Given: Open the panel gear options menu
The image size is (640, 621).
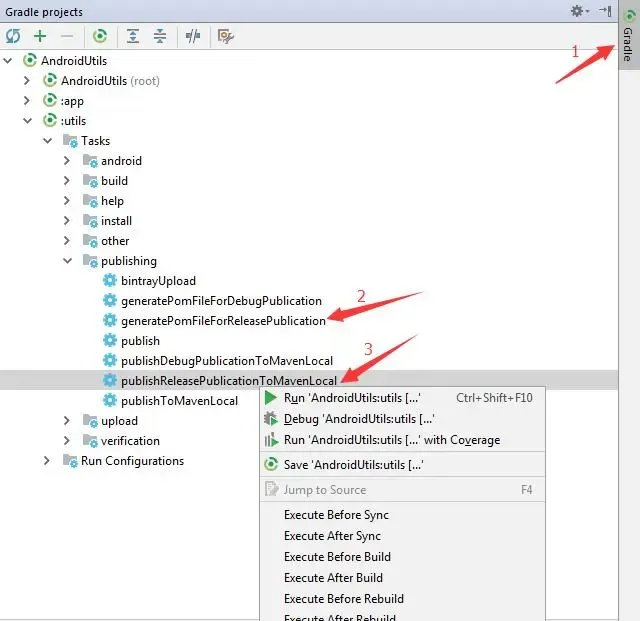Looking at the screenshot, I should (577, 11).
